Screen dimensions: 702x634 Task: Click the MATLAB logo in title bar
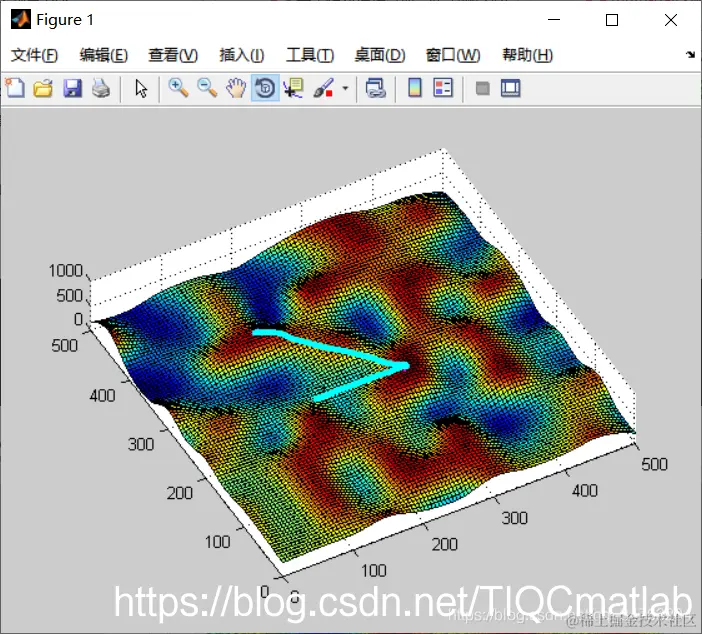pyautogui.click(x=21, y=20)
